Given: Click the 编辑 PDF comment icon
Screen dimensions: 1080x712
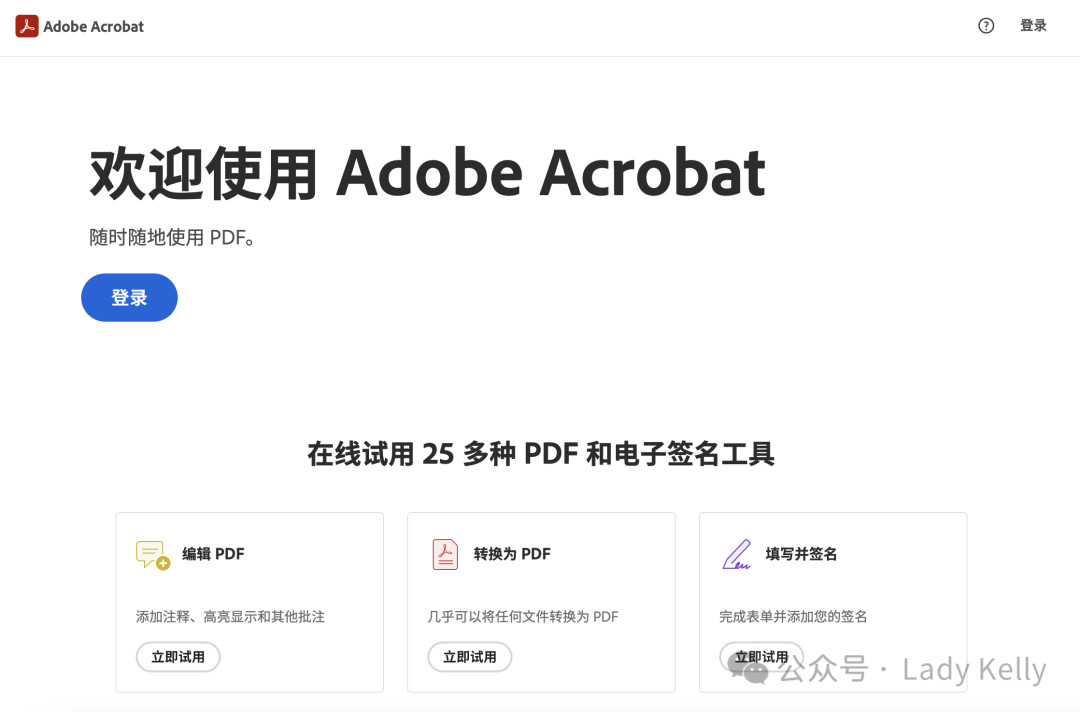Looking at the screenshot, I should tap(153, 554).
